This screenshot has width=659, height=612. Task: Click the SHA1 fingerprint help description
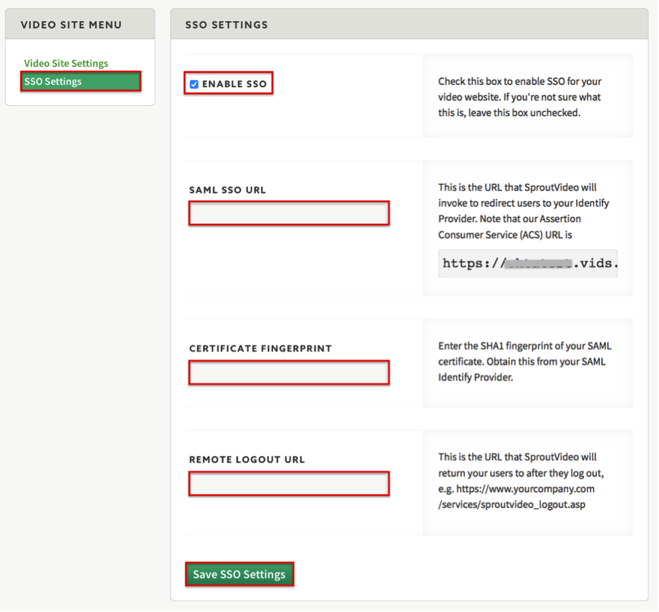tap(521, 361)
